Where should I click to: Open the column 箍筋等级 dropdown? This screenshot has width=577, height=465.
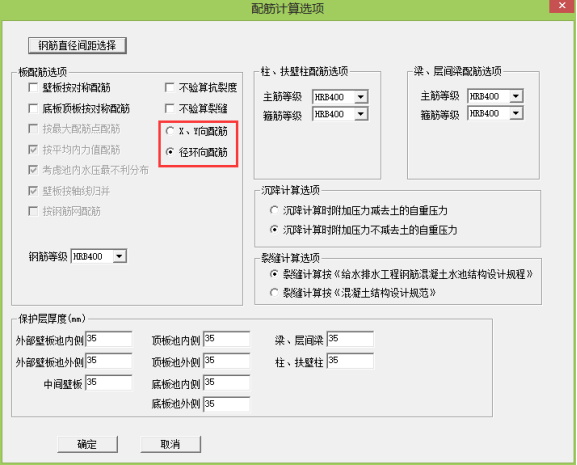(361, 114)
